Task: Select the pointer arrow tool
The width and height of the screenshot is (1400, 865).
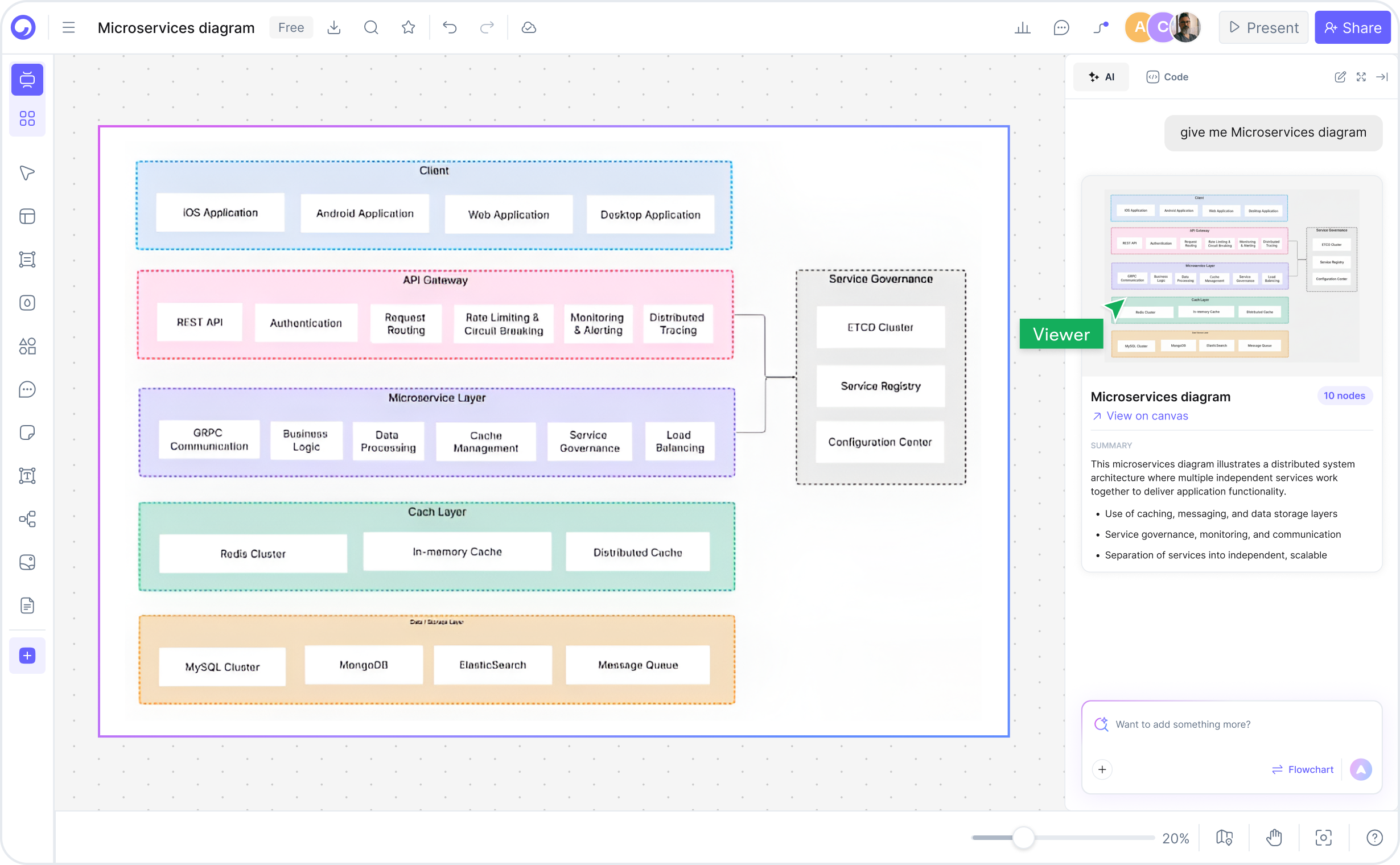Action: click(27, 173)
